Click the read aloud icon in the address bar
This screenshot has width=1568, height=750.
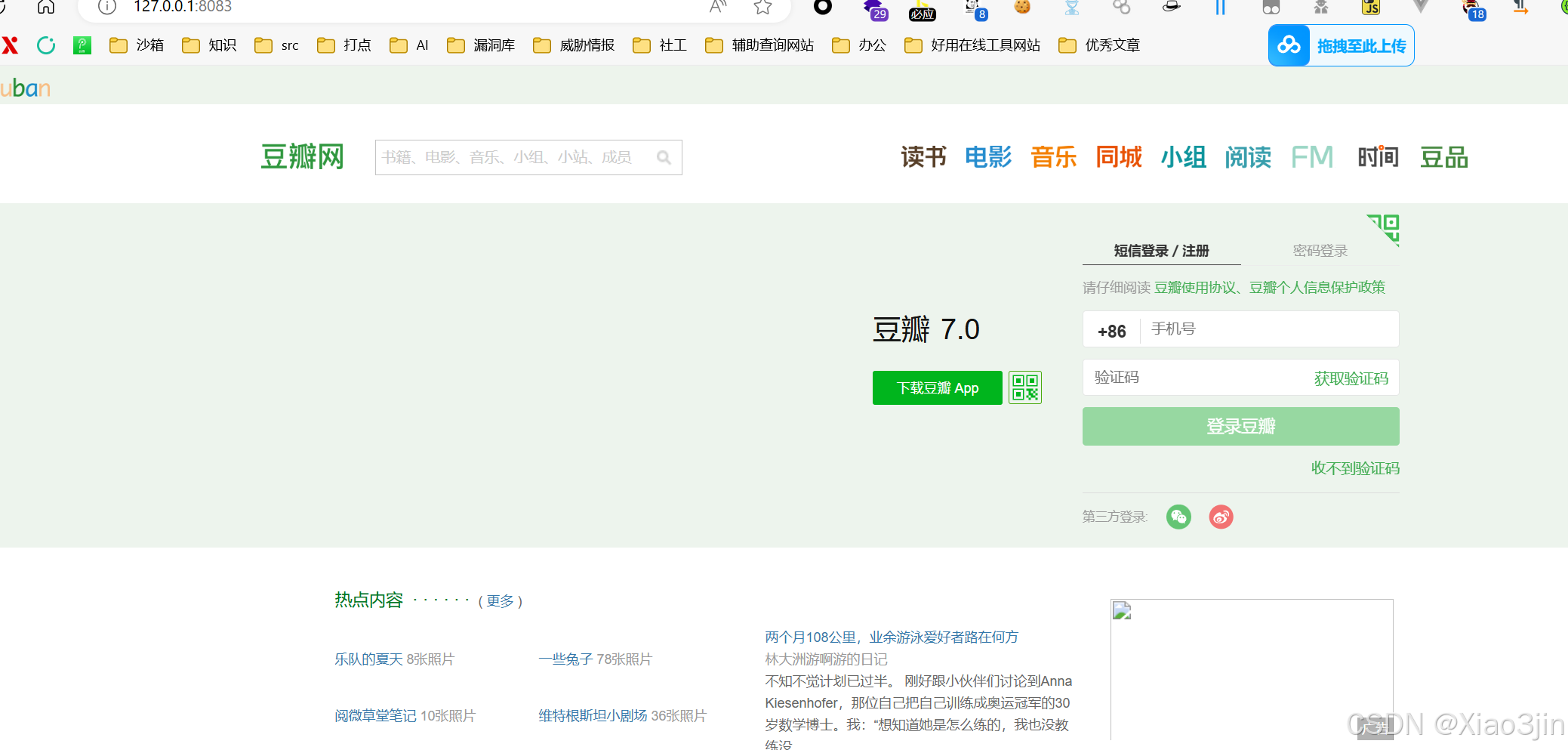718,7
